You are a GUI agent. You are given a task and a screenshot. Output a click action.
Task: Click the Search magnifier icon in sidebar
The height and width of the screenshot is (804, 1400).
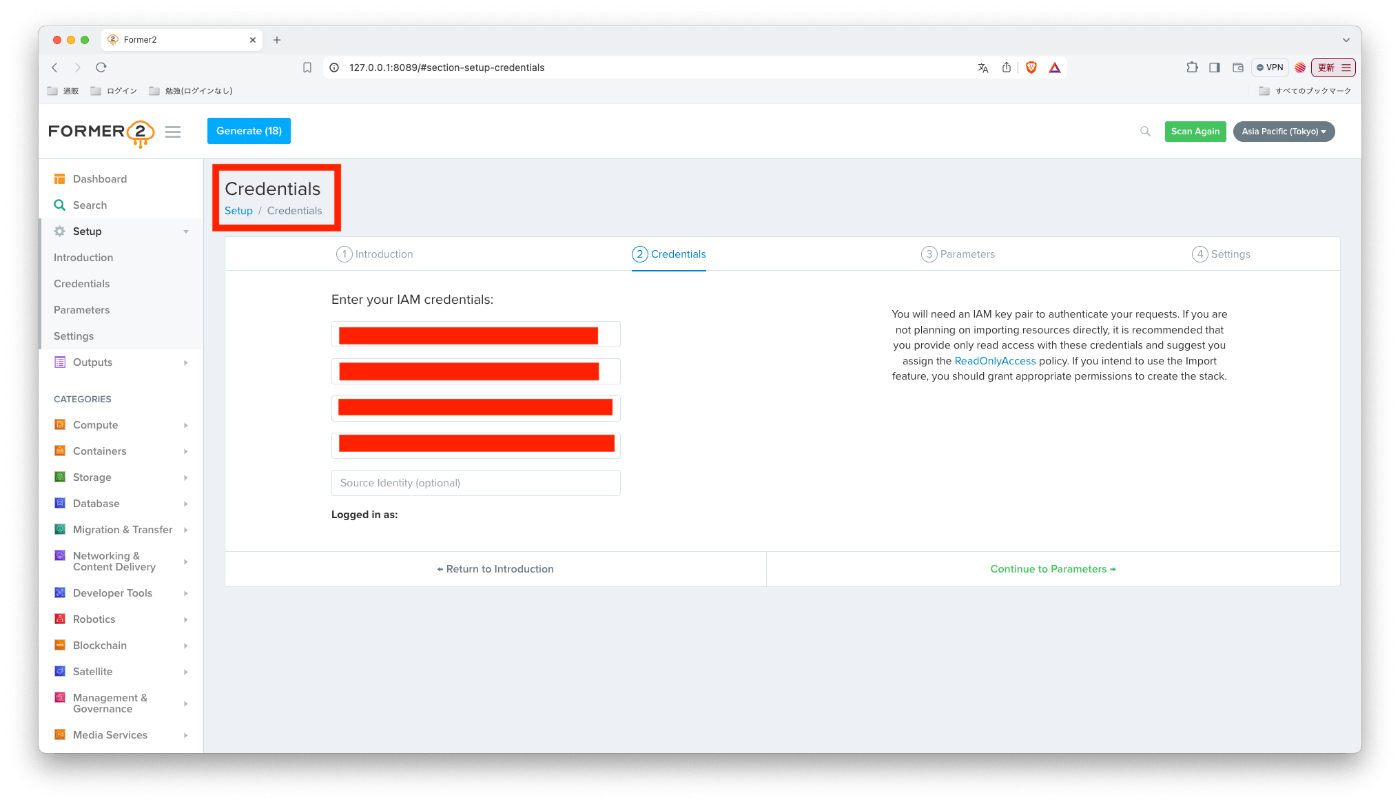pos(60,205)
